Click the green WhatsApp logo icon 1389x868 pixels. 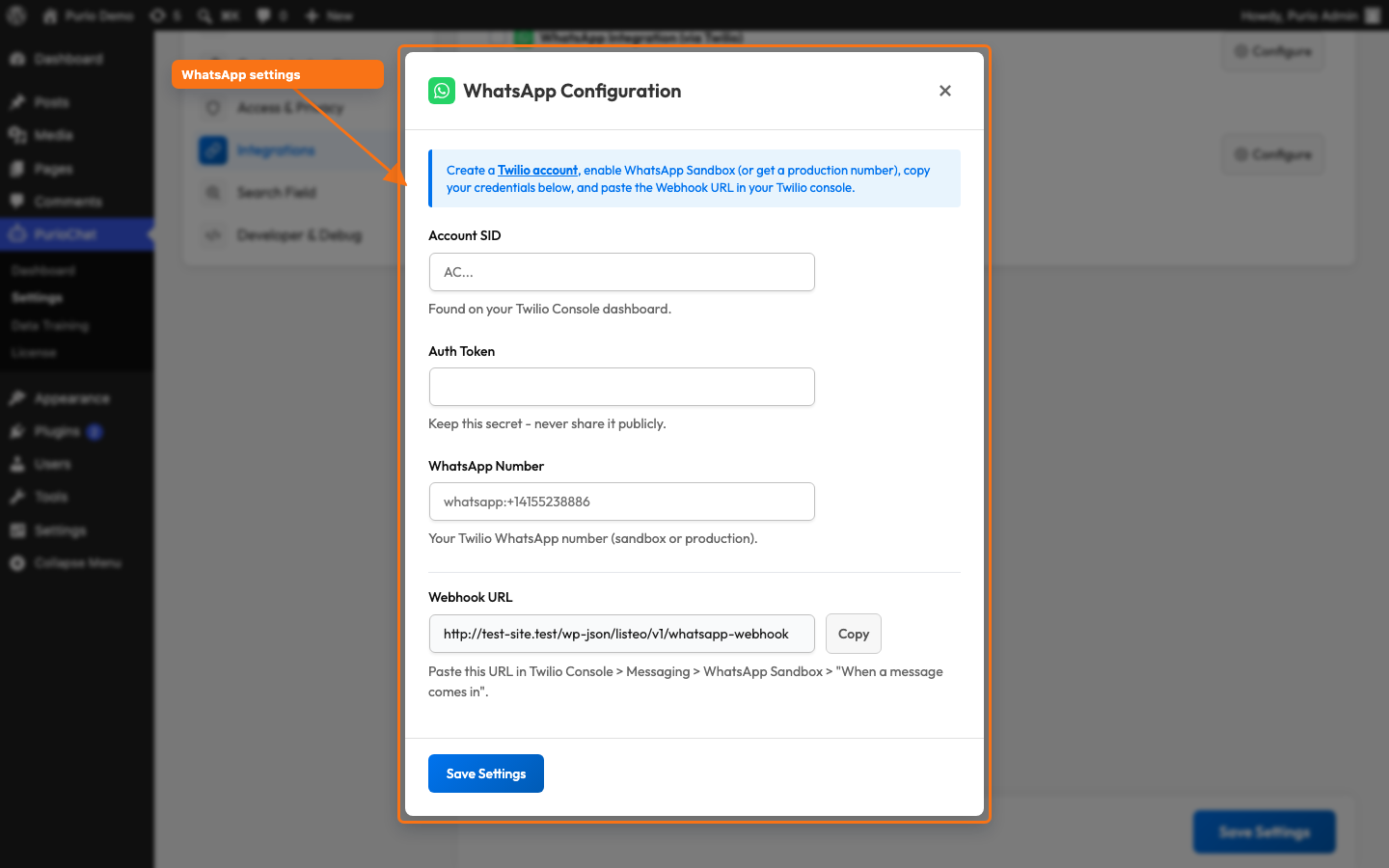click(442, 91)
